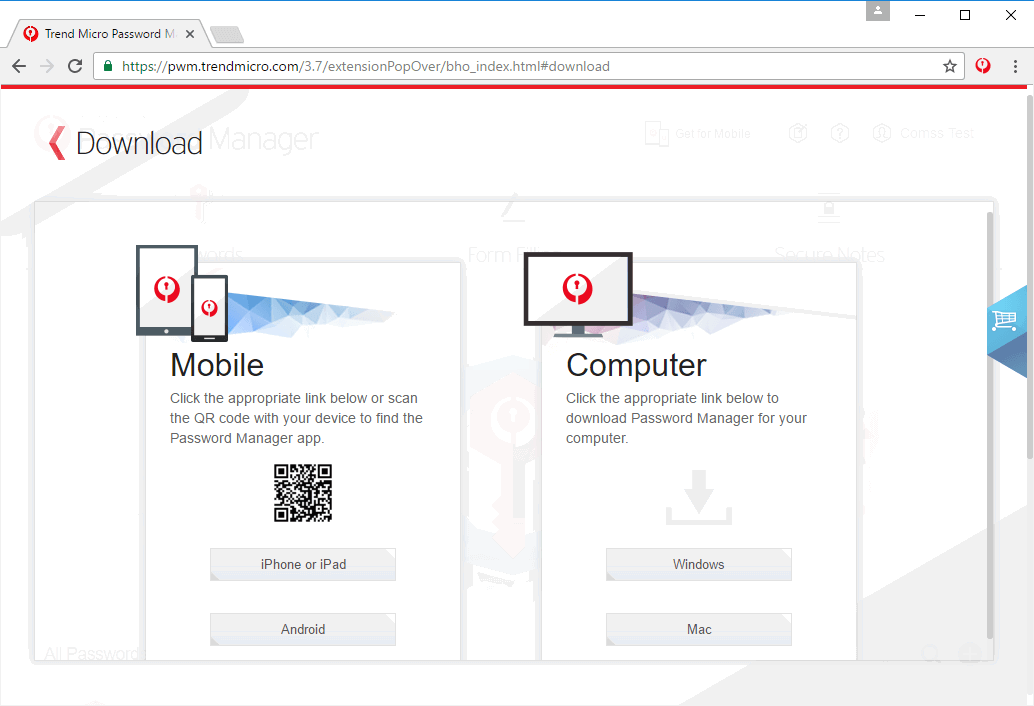
Task: Click the QR code image
Action: tap(303, 492)
